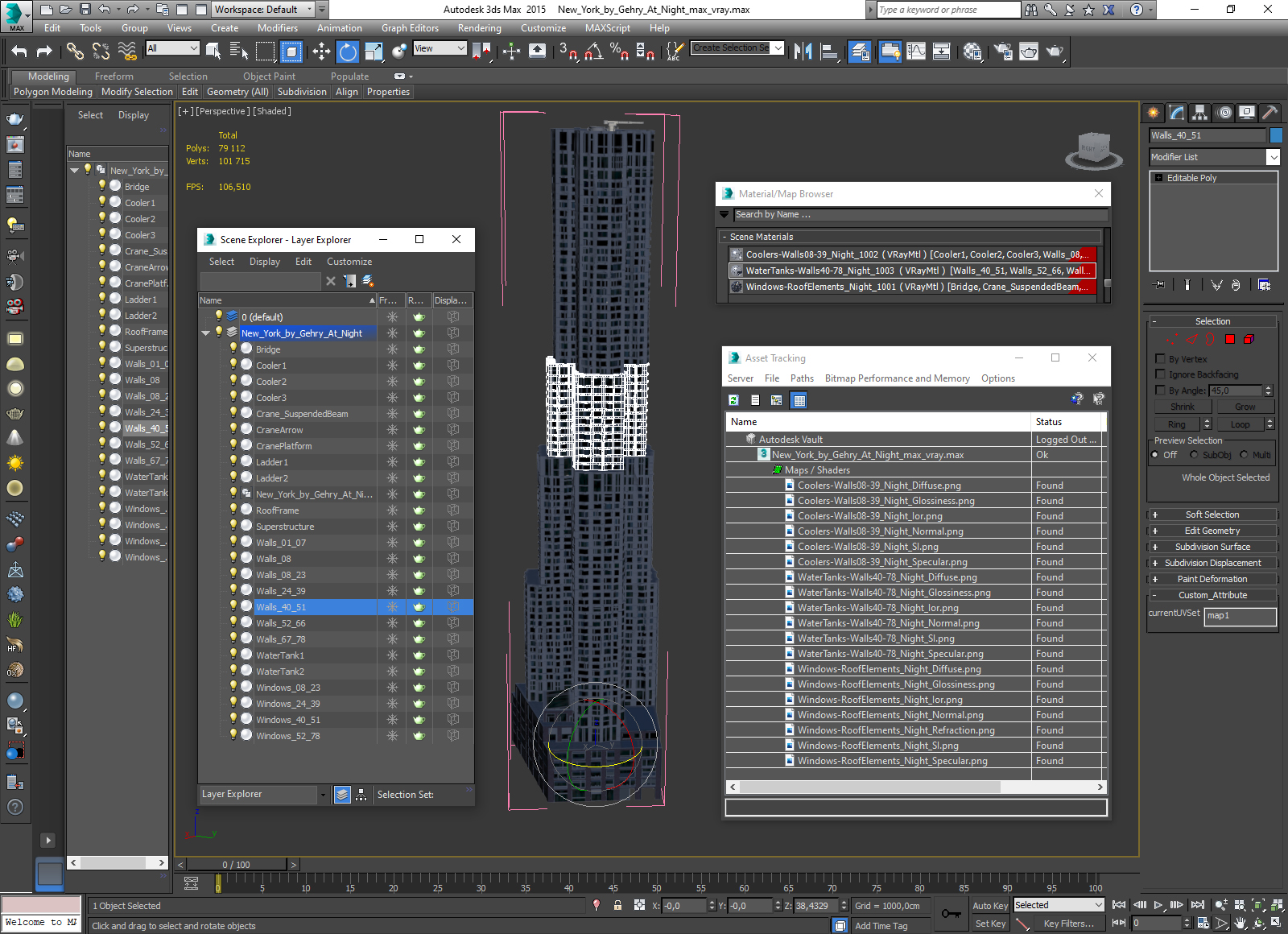Click the Render Production teapot icon
Image resolution: width=1288 pixels, height=934 pixels.
(x=1055, y=52)
